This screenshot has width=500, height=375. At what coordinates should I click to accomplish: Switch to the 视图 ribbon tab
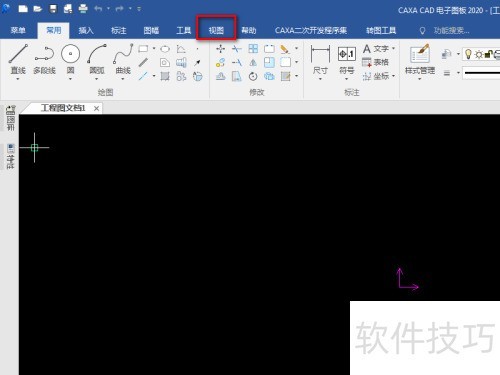pos(216,31)
